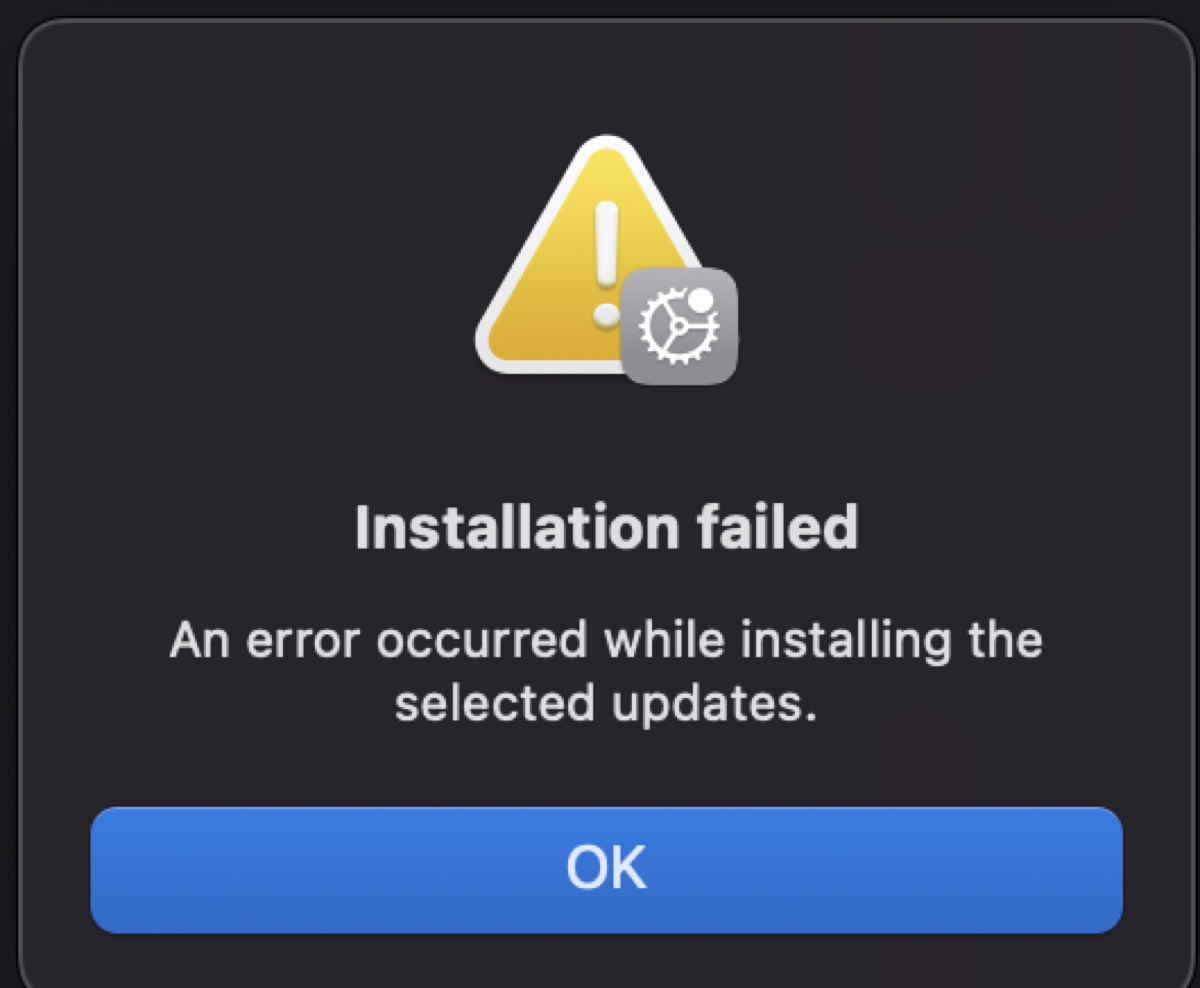Click the white dot on the gear badge

coord(702,299)
